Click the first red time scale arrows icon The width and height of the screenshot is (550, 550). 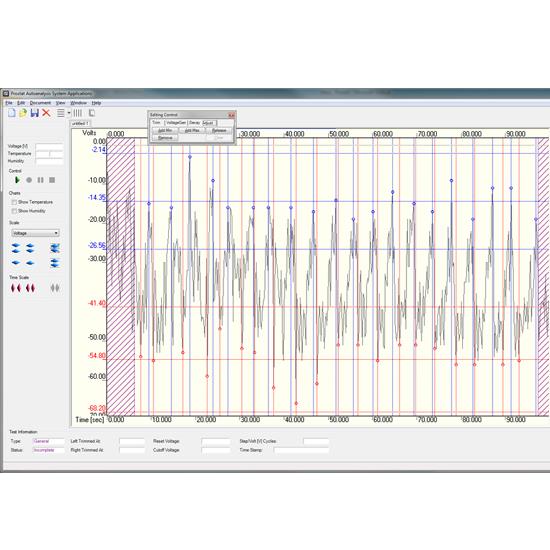pyautogui.click(x=16, y=288)
